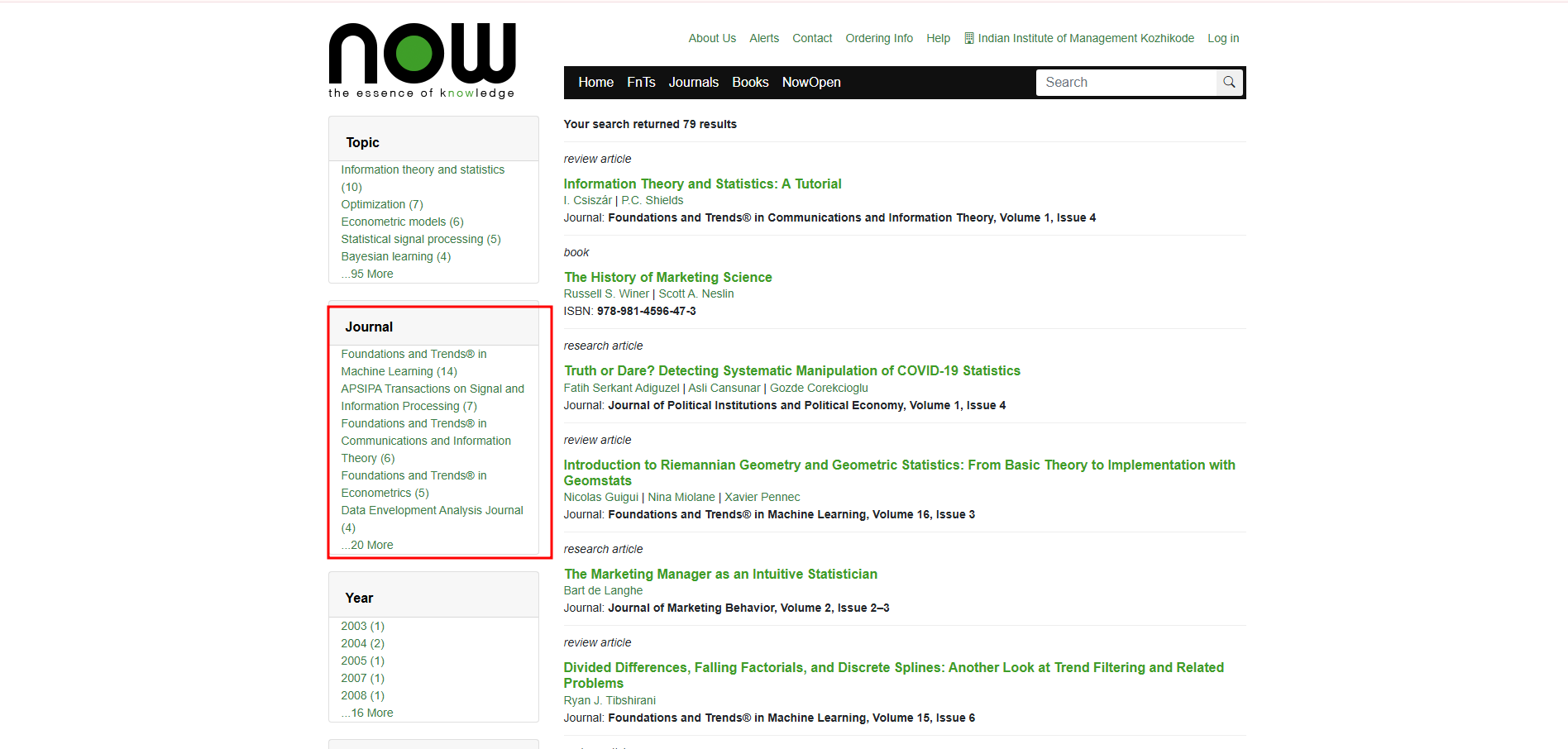The height and width of the screenshot is (749, 1568).
Task: Open the Journals menu item
Action: [693, 83]
